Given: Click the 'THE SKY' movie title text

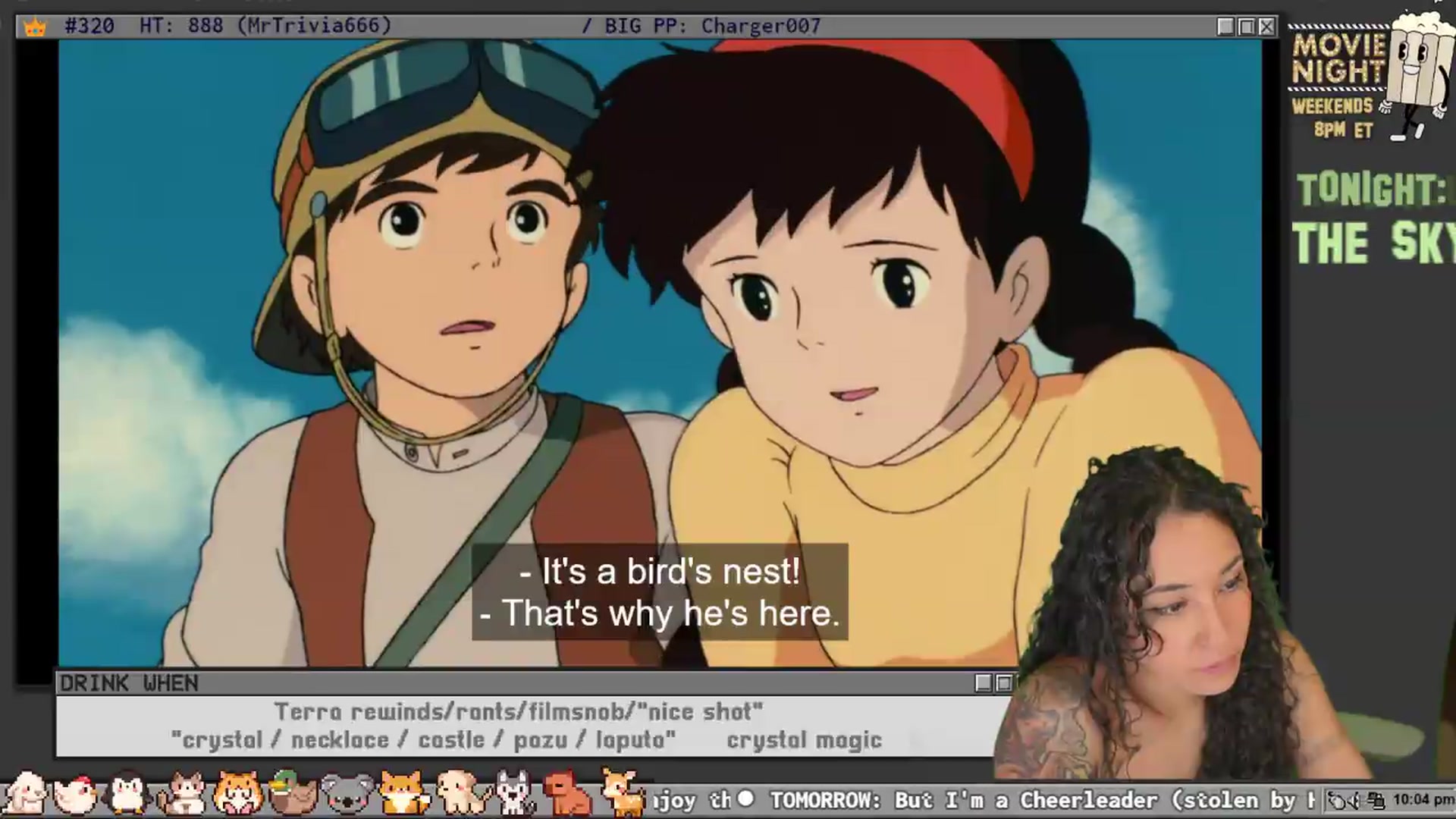Looking at the screenshot, I should click(1373, 243).
